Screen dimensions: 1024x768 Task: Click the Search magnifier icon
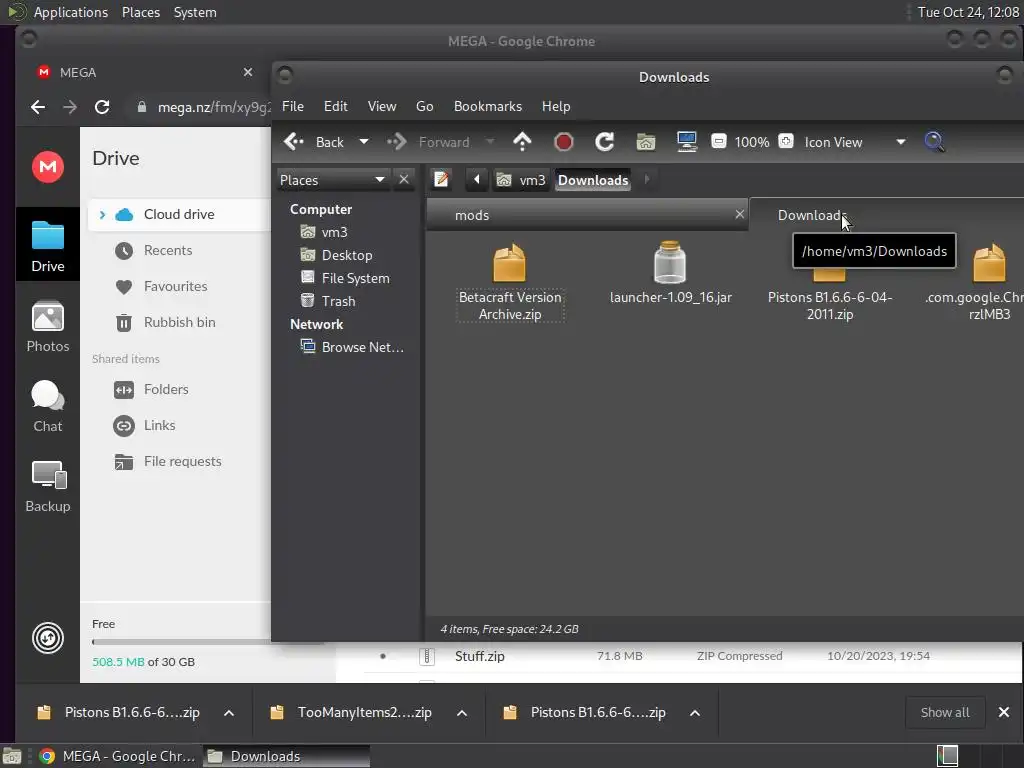click(935, 142)
